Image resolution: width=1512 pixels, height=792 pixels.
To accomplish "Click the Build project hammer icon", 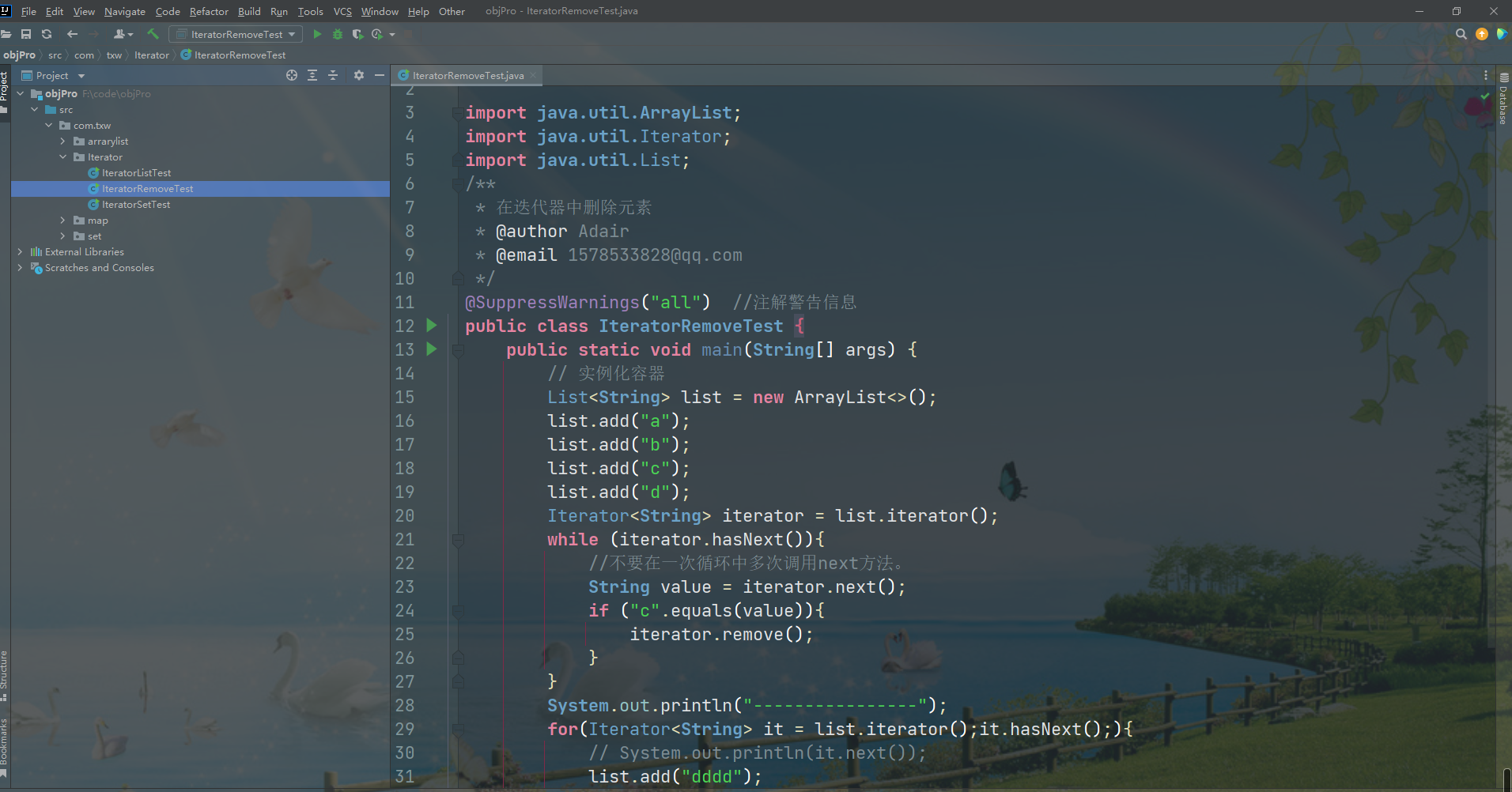I will pos(153,34).
